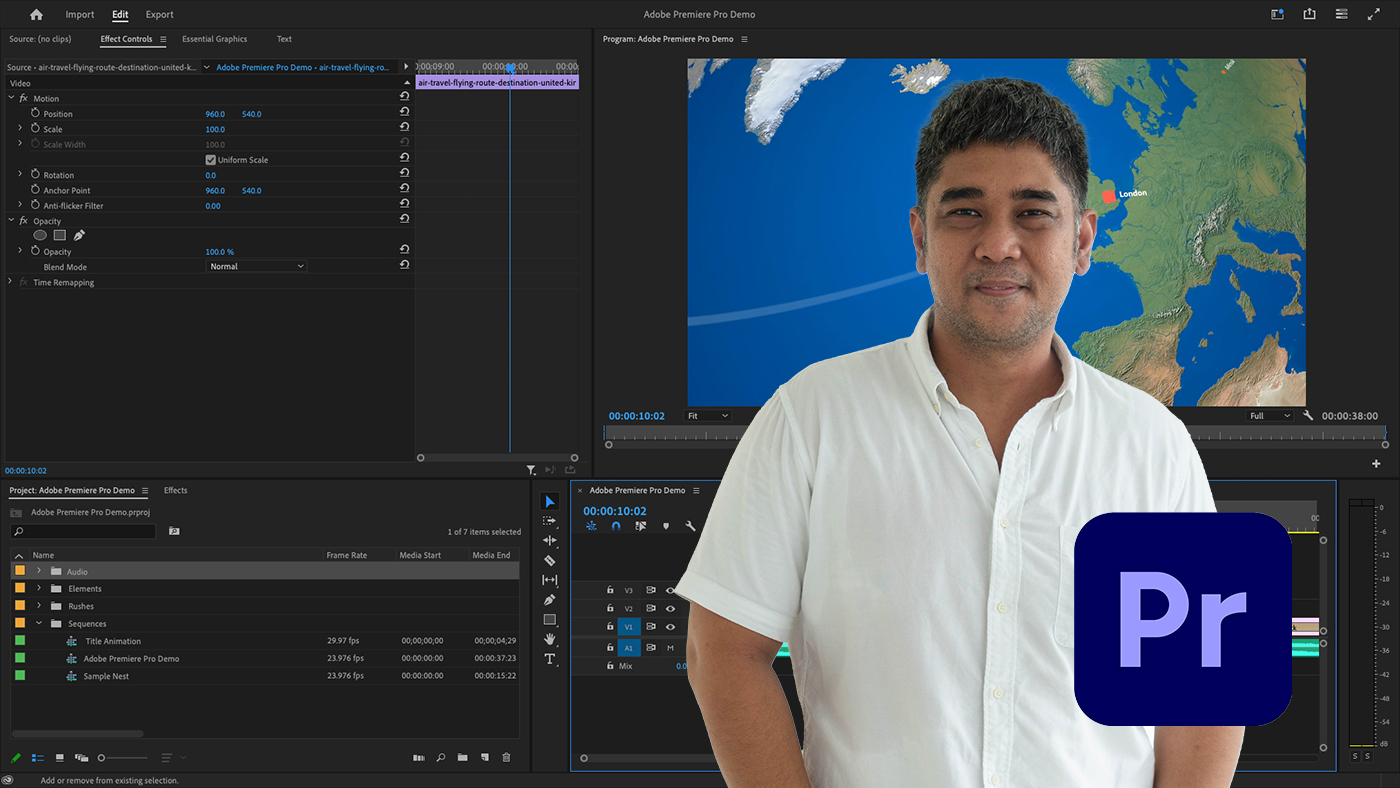Click the Project panel search field
The image size is (1400, 788).
pyautogui.click(x=83, y=531)
